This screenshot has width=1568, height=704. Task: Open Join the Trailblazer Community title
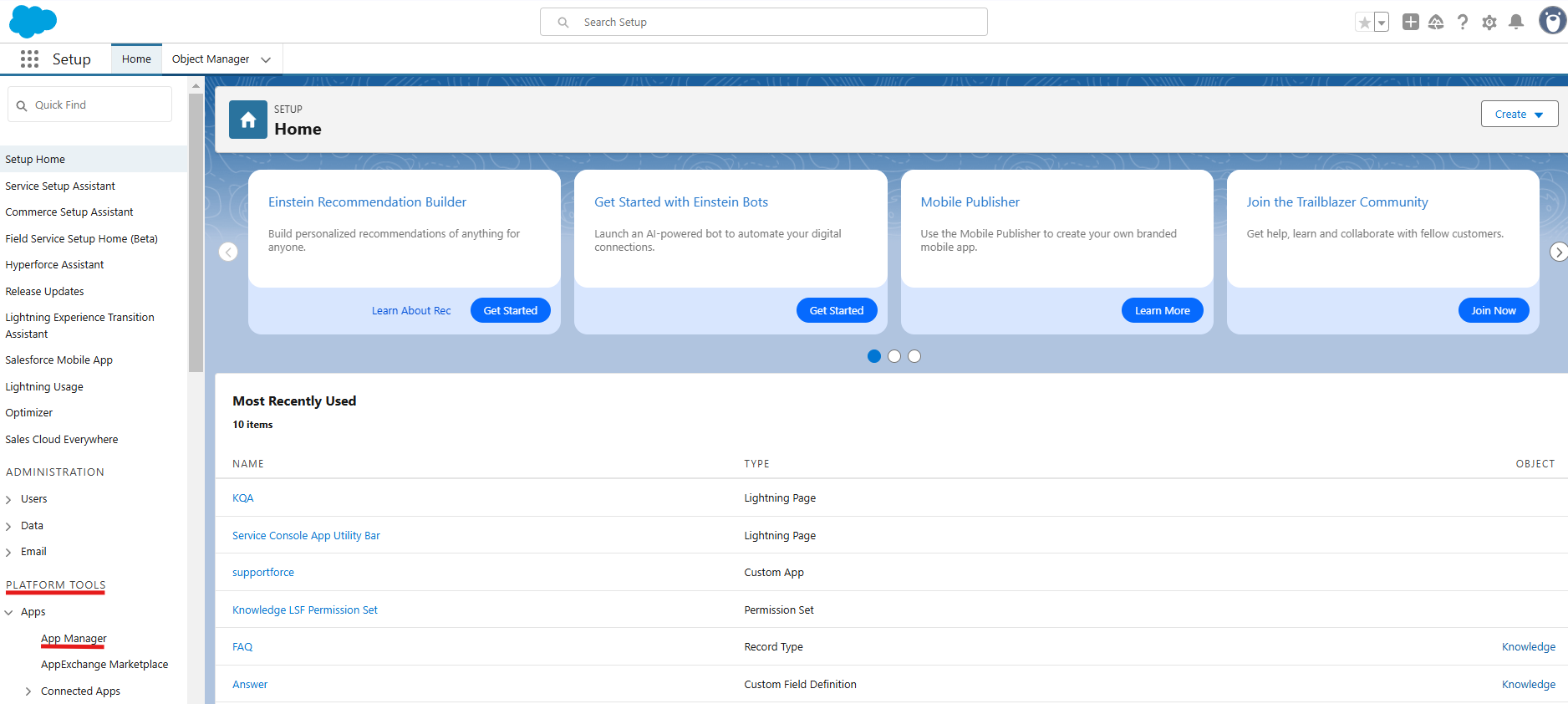[1337, 202]
